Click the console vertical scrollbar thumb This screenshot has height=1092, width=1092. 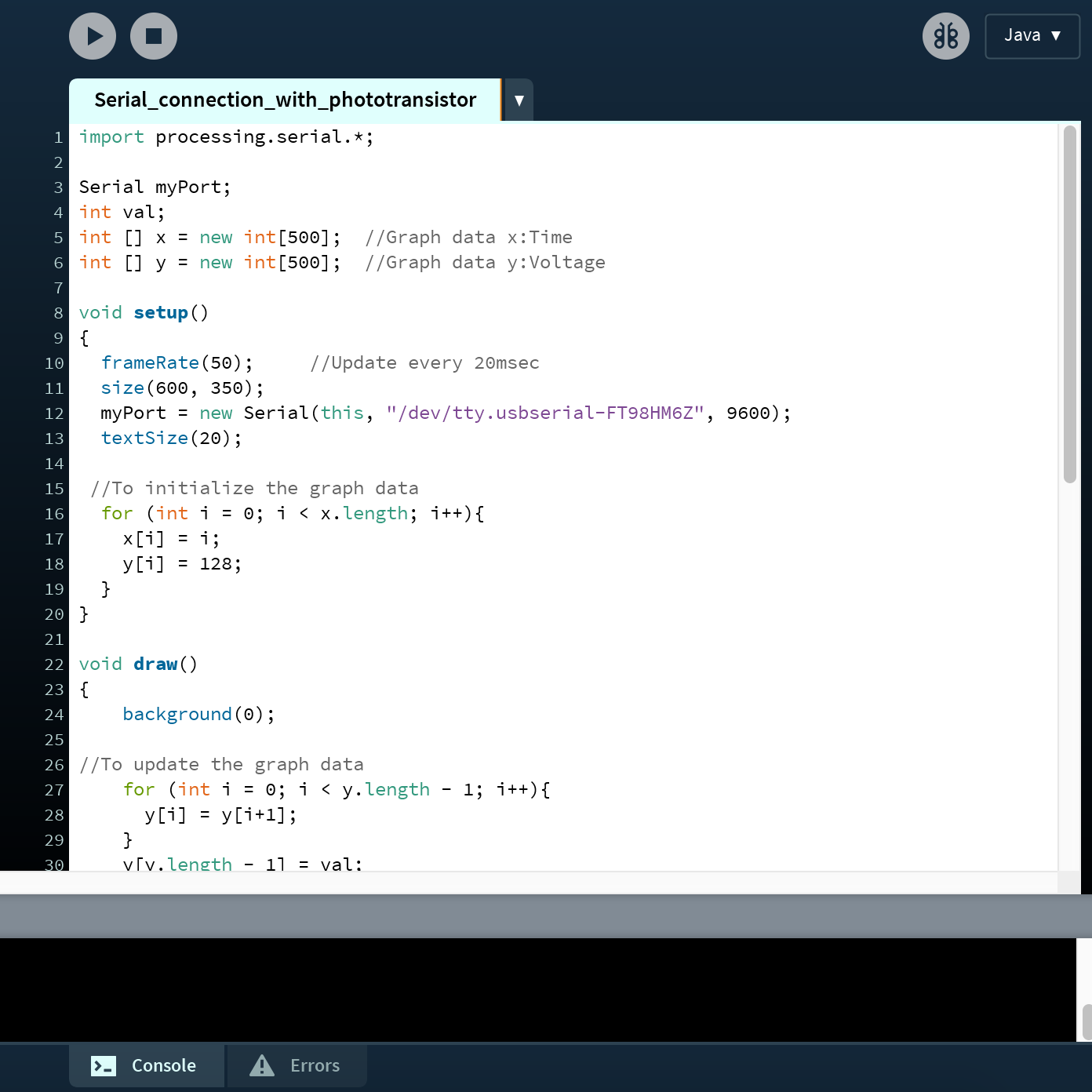(x=1087, y=1022)
